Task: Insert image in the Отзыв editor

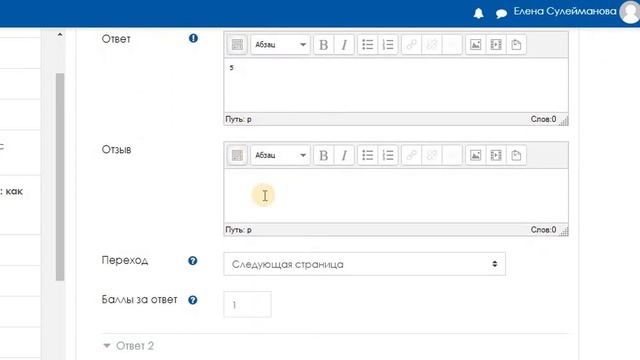Action: coord(476,155)
